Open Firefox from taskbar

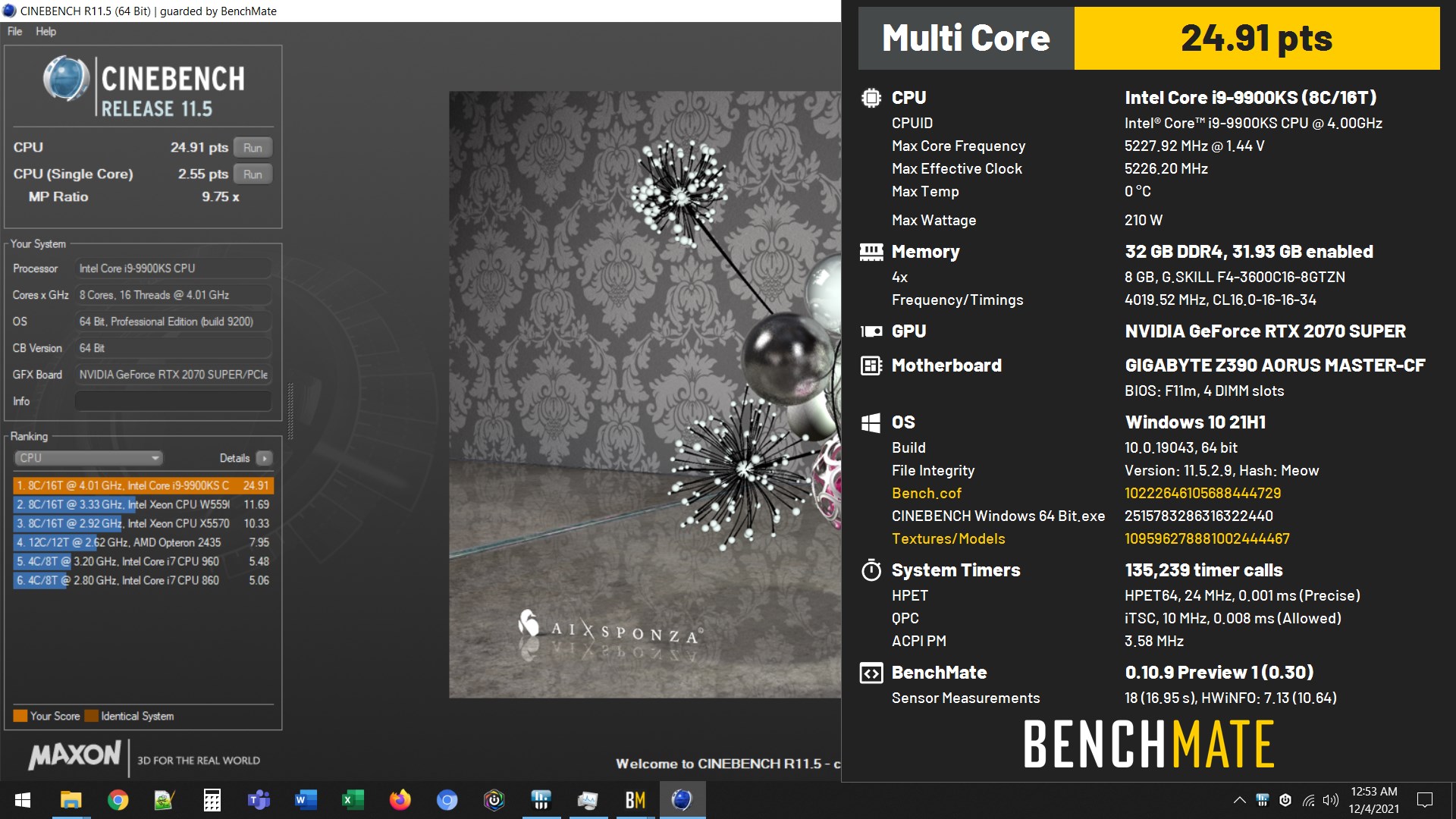click(400, 800)
